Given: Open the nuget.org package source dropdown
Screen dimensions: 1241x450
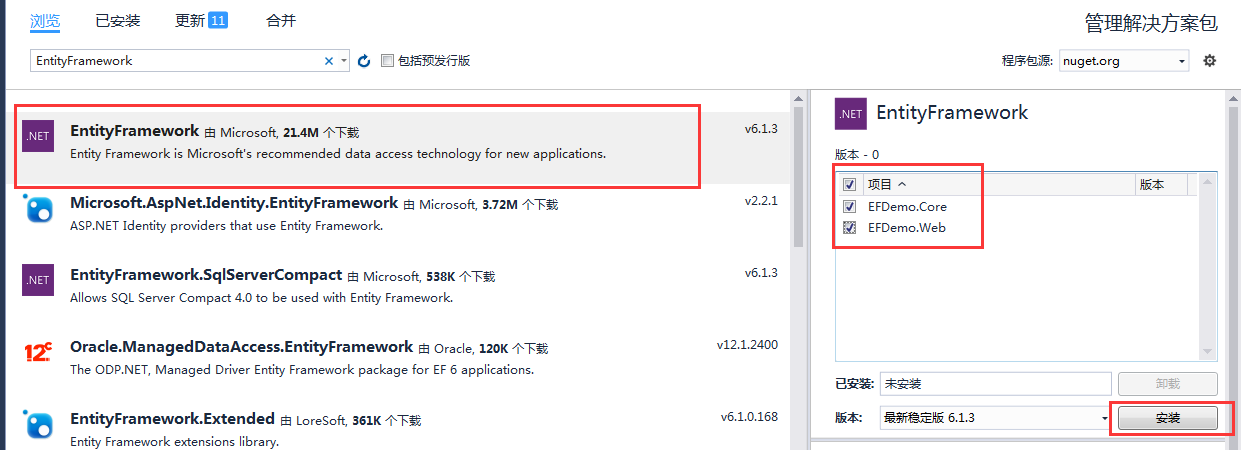Looking at the screenshot, I should pyautogui.click(x=1182, y=61).
